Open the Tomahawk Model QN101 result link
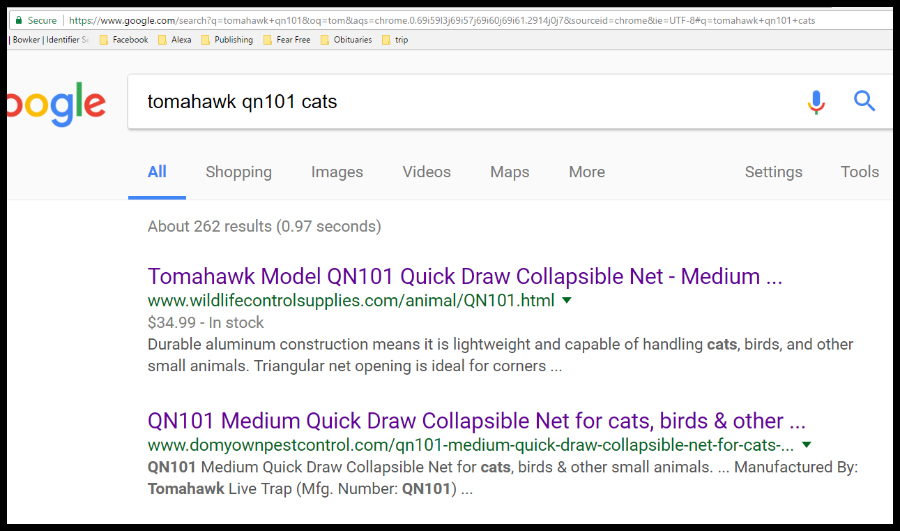Image resolution: width=900 pixels, height=531 pixels. 465,277
